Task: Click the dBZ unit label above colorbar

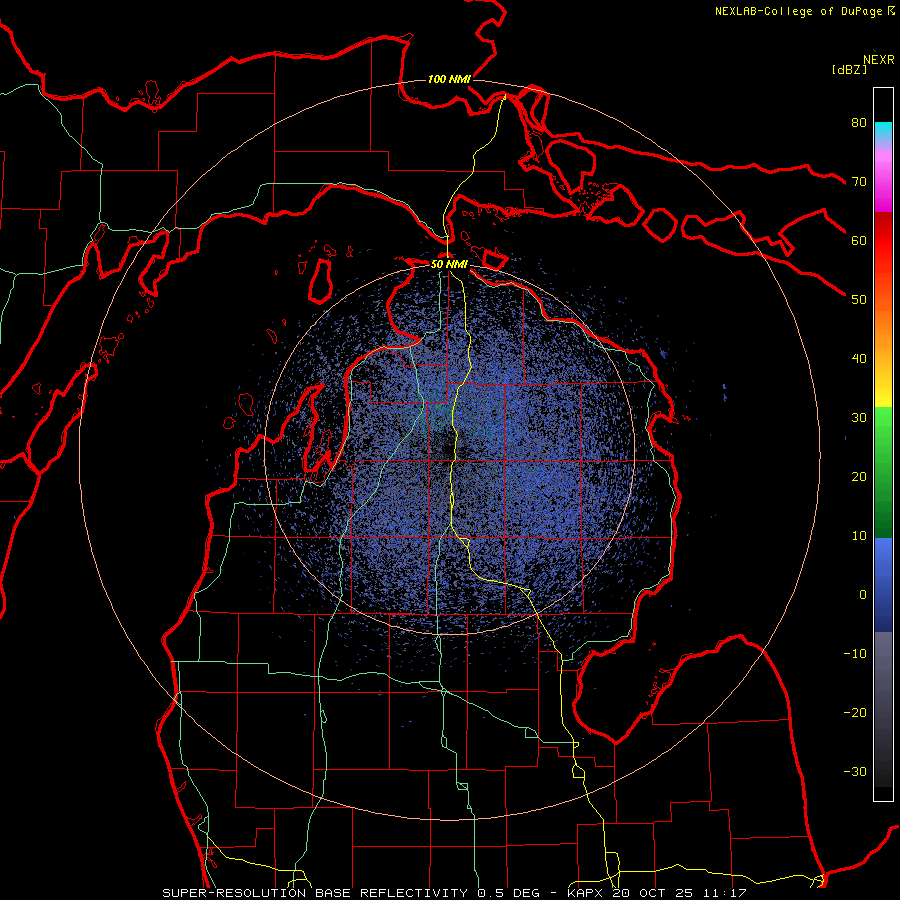Action: pos(849,69)
